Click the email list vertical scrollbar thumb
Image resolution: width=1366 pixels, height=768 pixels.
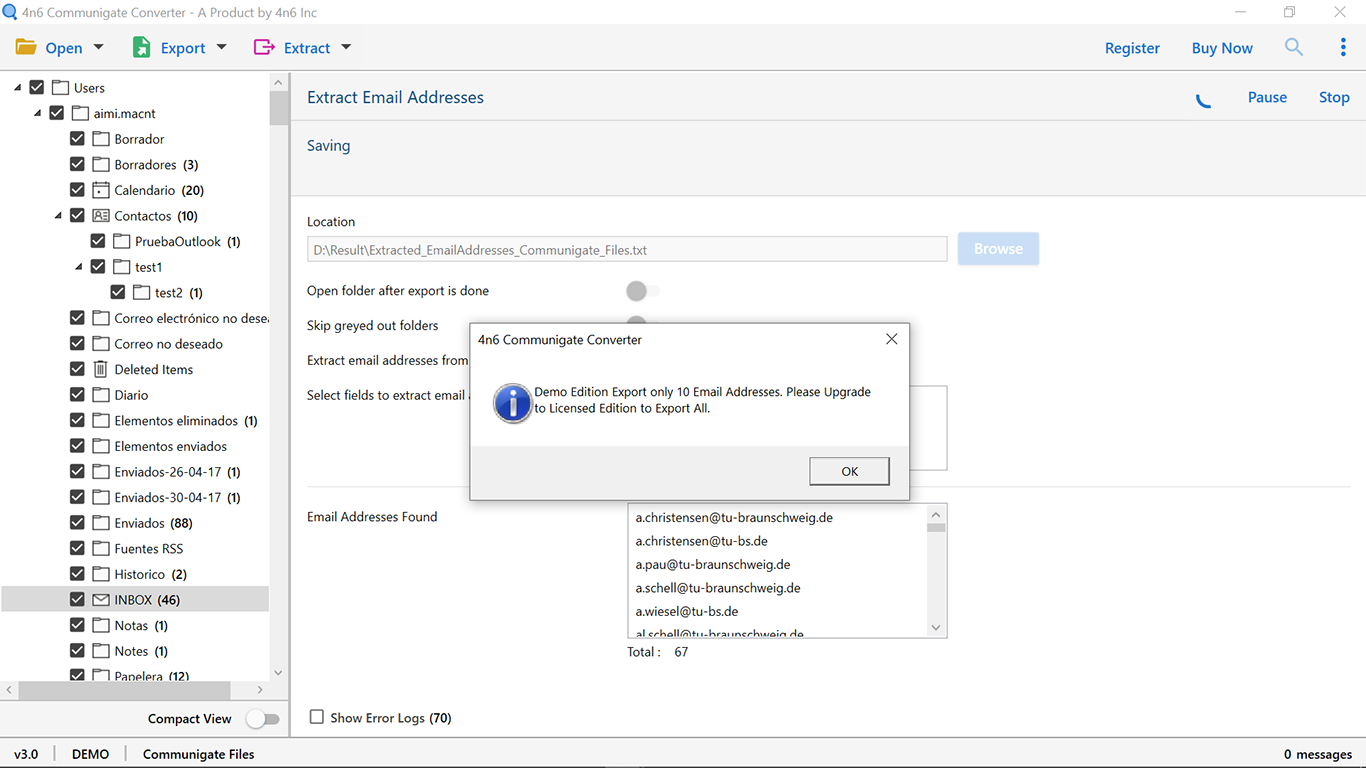click(936, 528)
